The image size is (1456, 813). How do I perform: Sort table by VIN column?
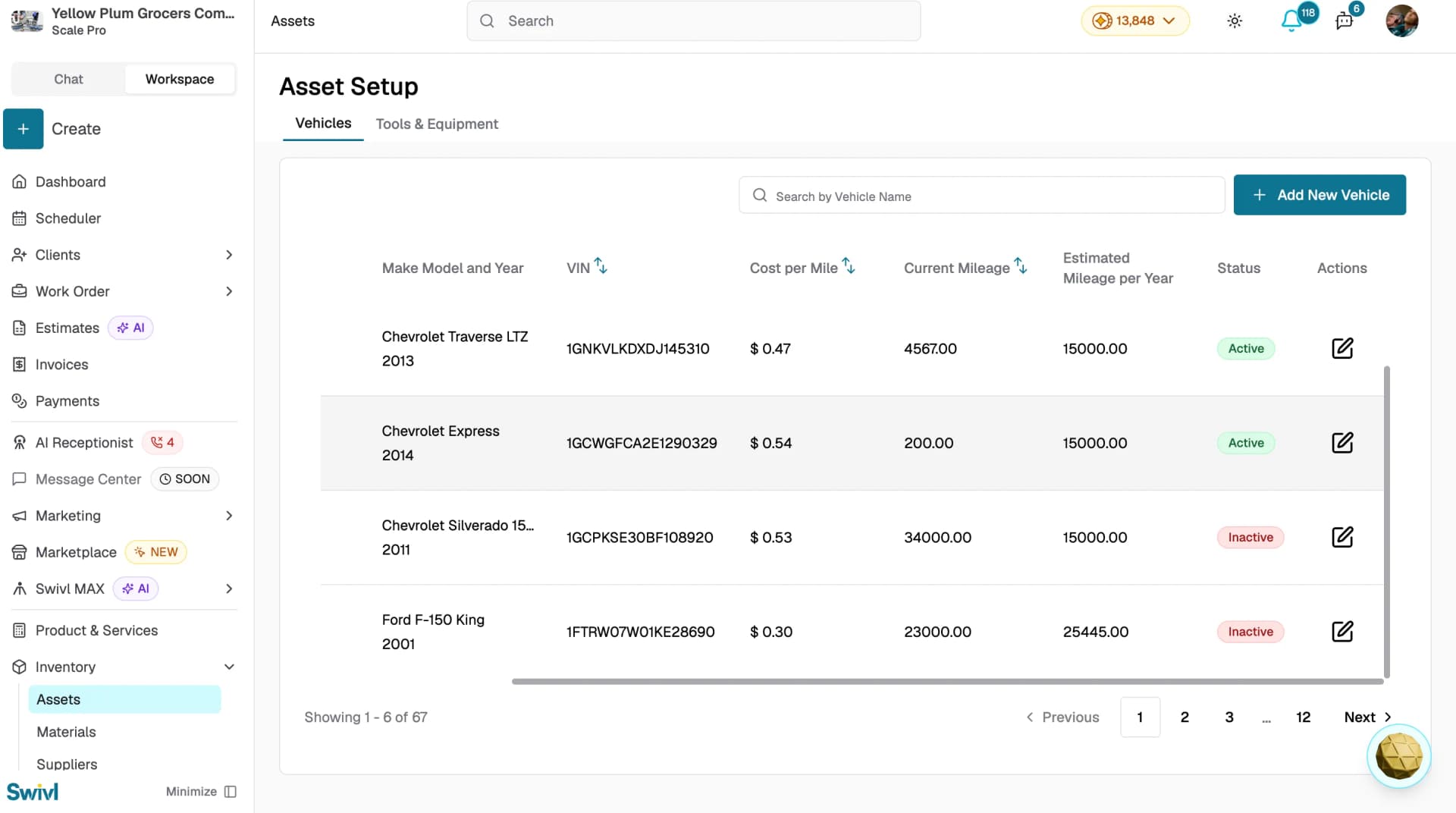point(601,266)
